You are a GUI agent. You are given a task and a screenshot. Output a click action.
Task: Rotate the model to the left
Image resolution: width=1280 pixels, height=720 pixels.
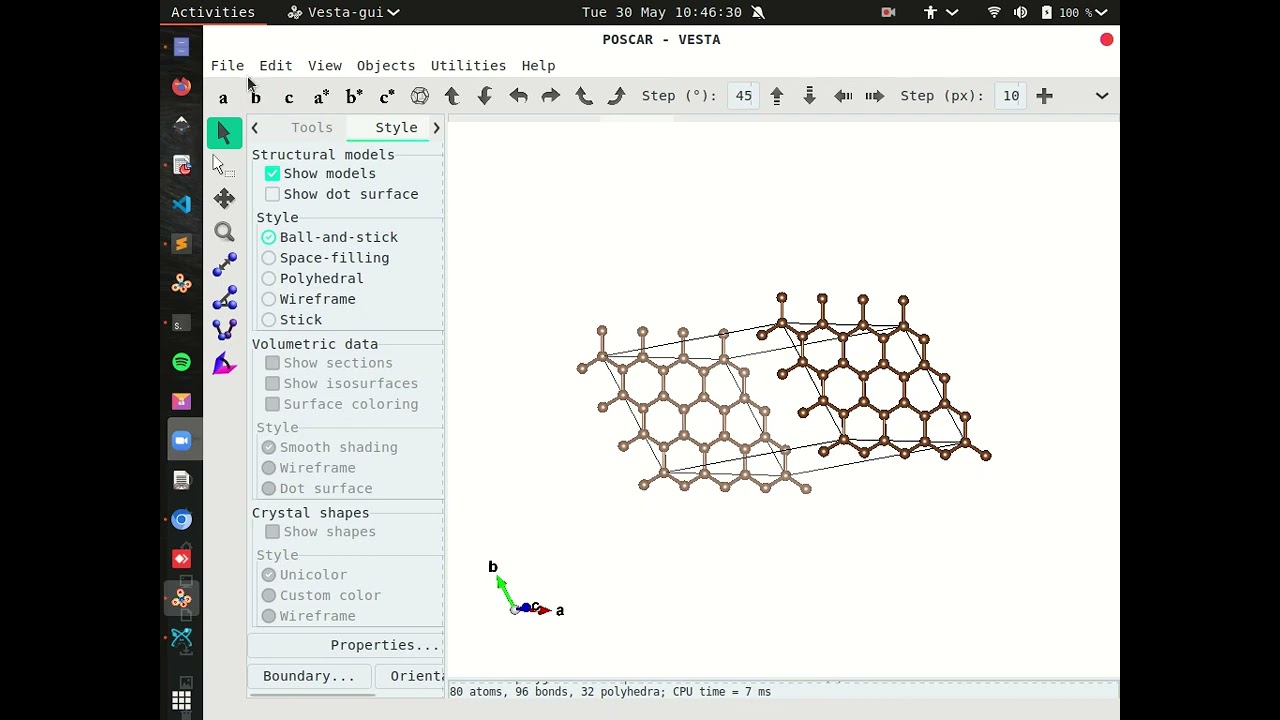(518, 96)
